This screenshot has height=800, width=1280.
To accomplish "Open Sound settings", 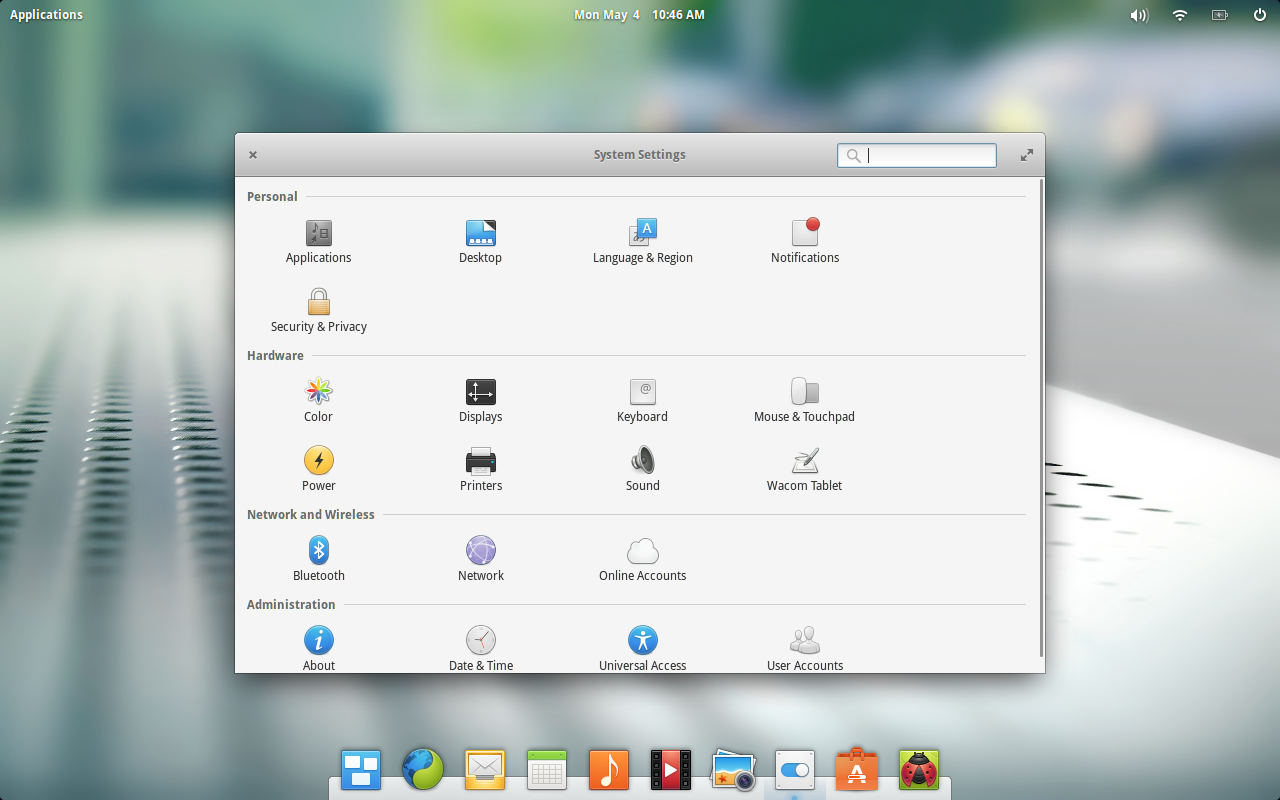I will click(x=642, y=468).
